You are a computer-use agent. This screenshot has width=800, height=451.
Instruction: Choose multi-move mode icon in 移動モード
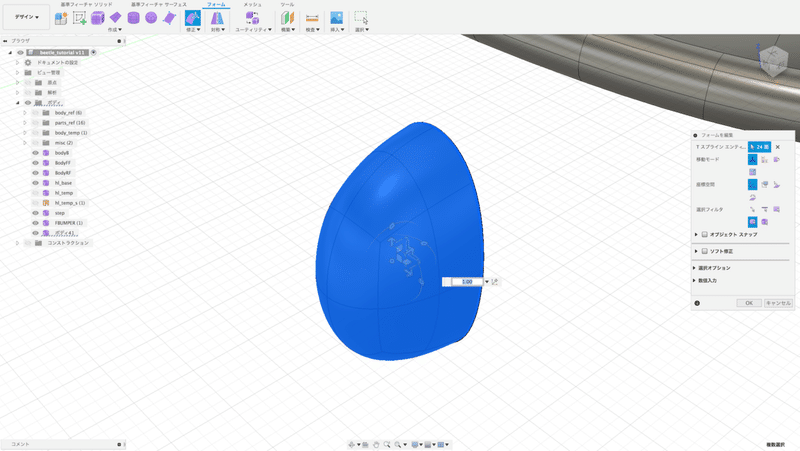[x=752, y=160]
